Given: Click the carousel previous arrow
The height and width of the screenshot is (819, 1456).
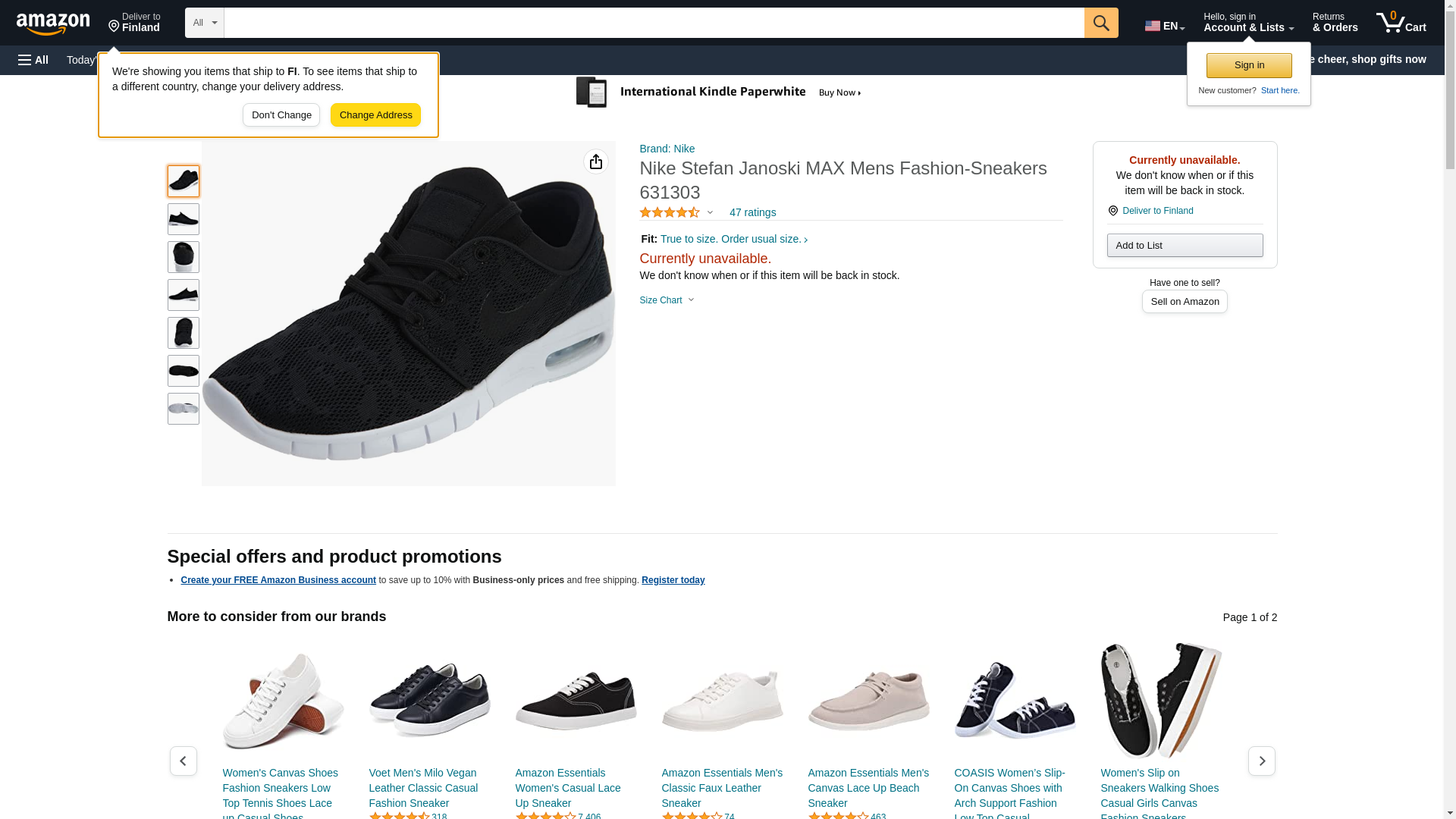Looking at the screenshot, I should [x=184, y=761].
